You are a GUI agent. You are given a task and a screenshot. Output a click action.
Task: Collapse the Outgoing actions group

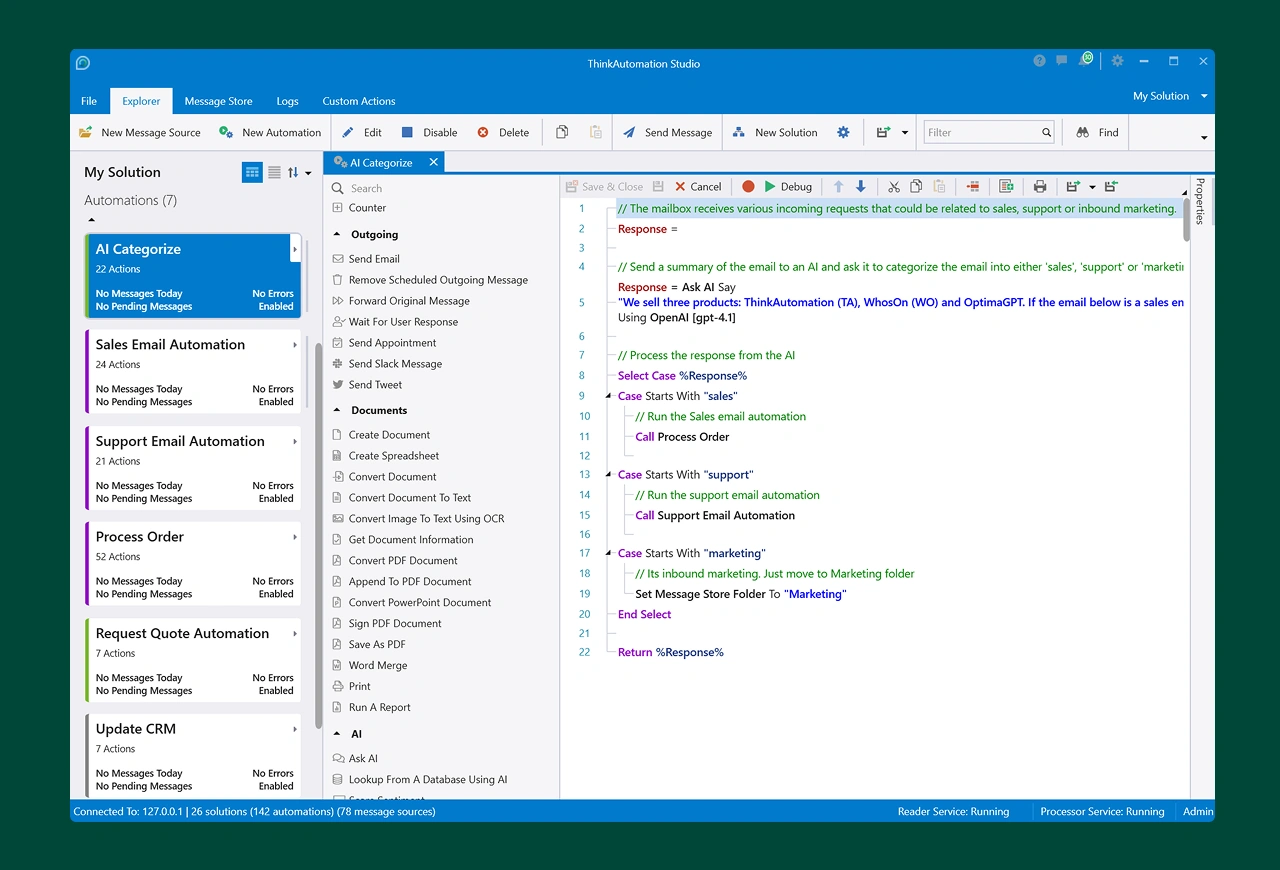[x=337, y=234]
